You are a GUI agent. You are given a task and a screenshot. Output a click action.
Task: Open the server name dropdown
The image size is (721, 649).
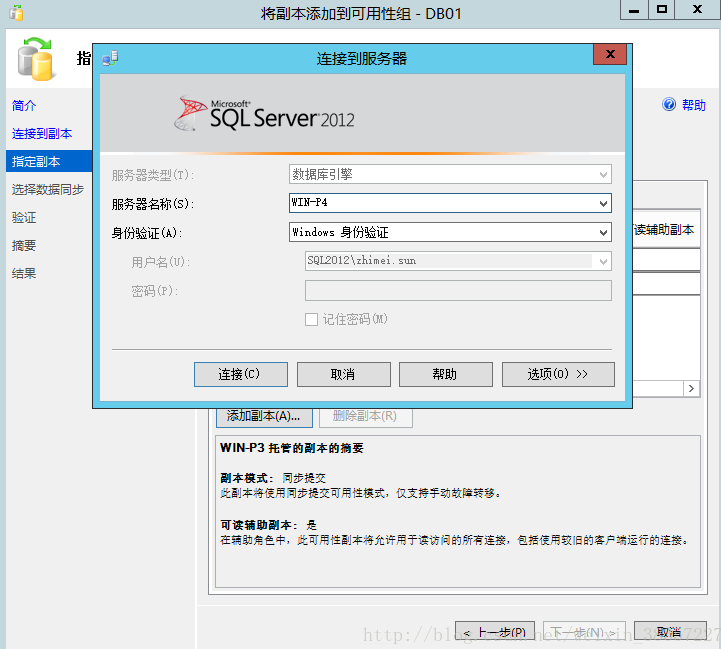coord(603,204)
